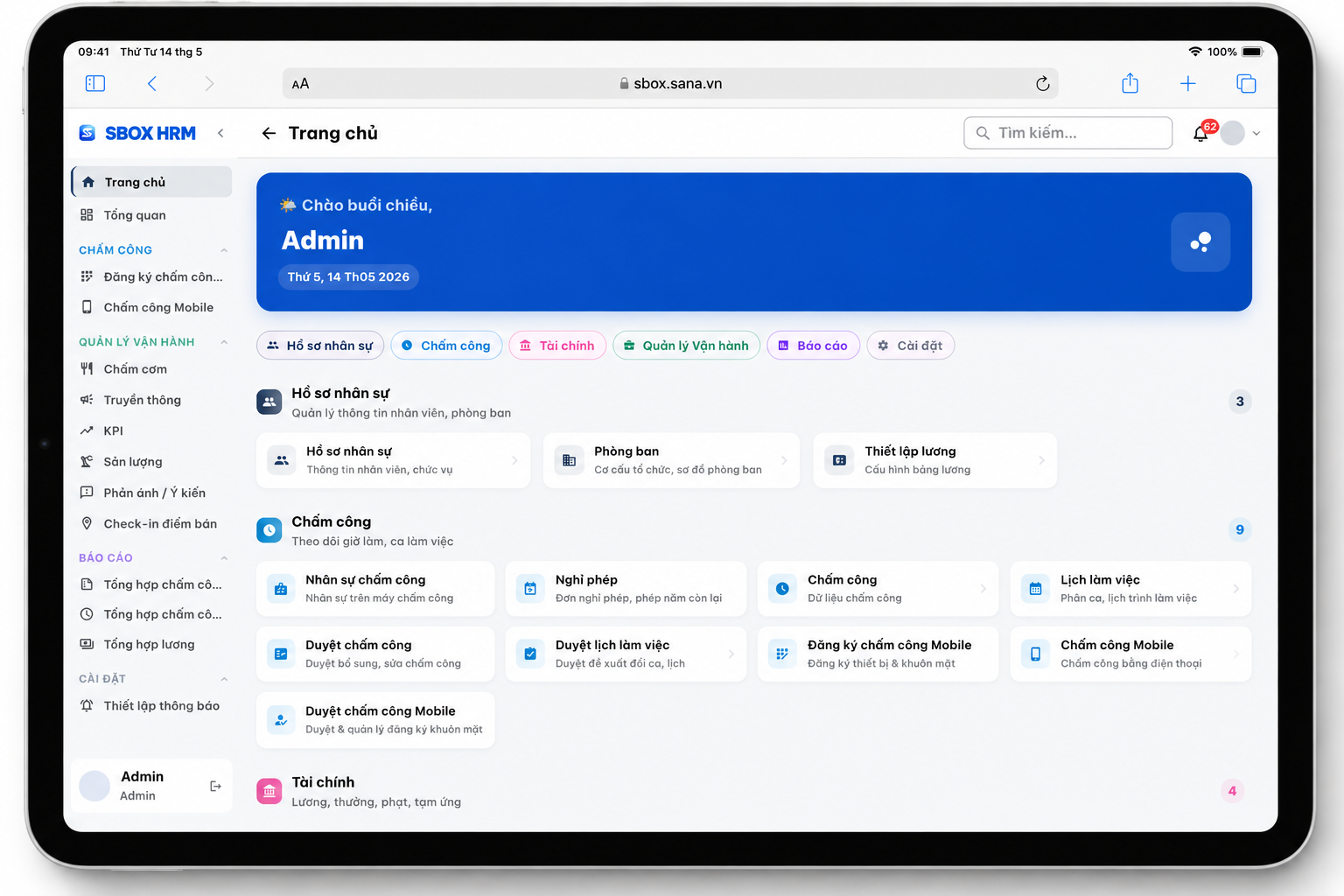Select the Chấm công filter tab

tap(446, 346)
